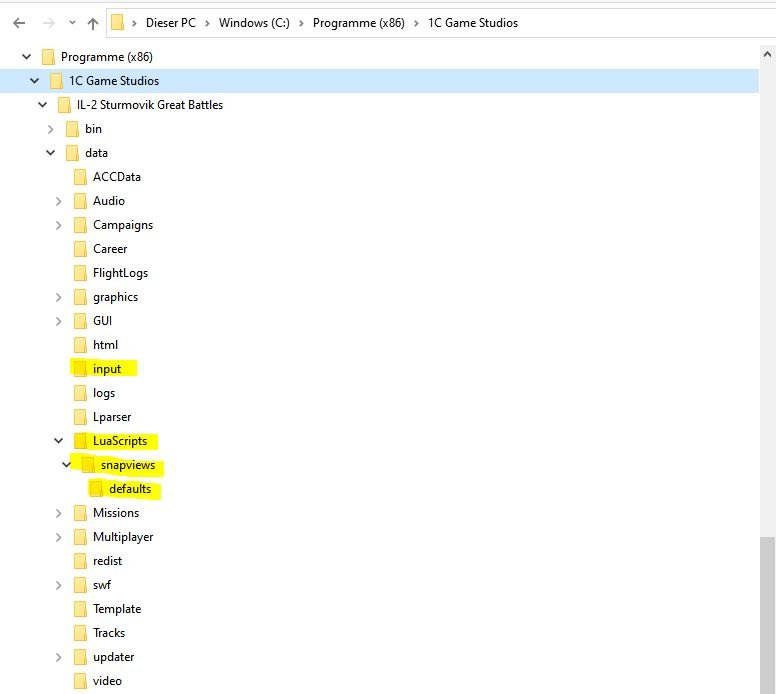Select the swf folder label

pos(102,585)
